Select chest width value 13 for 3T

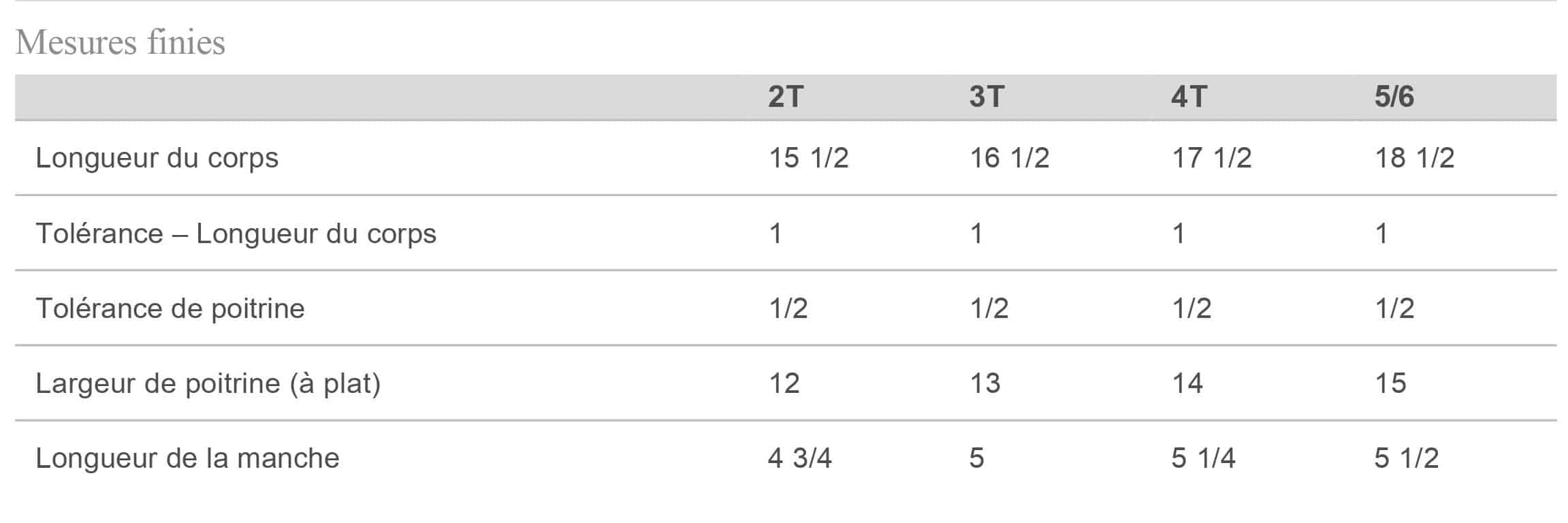pos(985,383)
